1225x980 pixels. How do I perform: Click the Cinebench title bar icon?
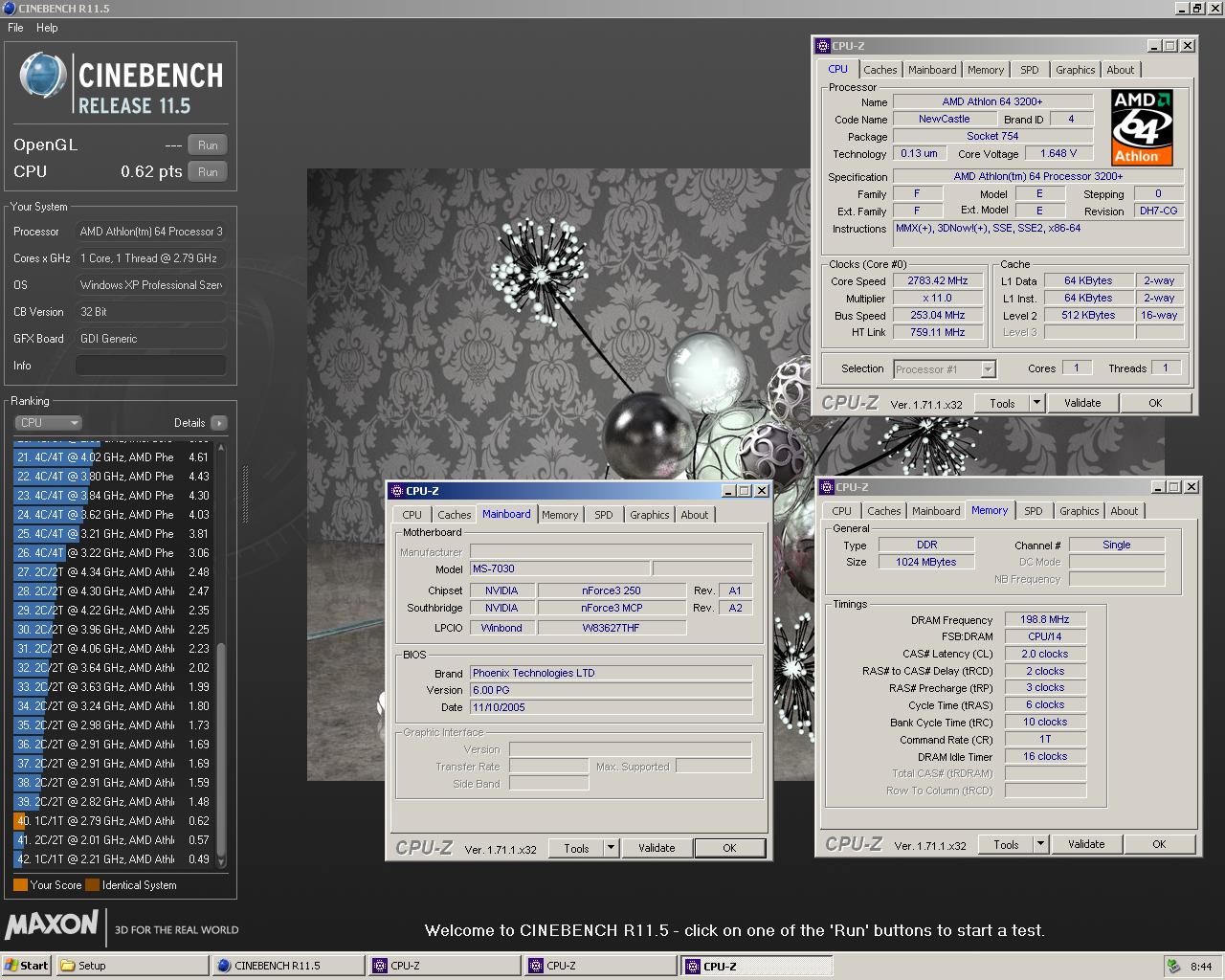9,8
